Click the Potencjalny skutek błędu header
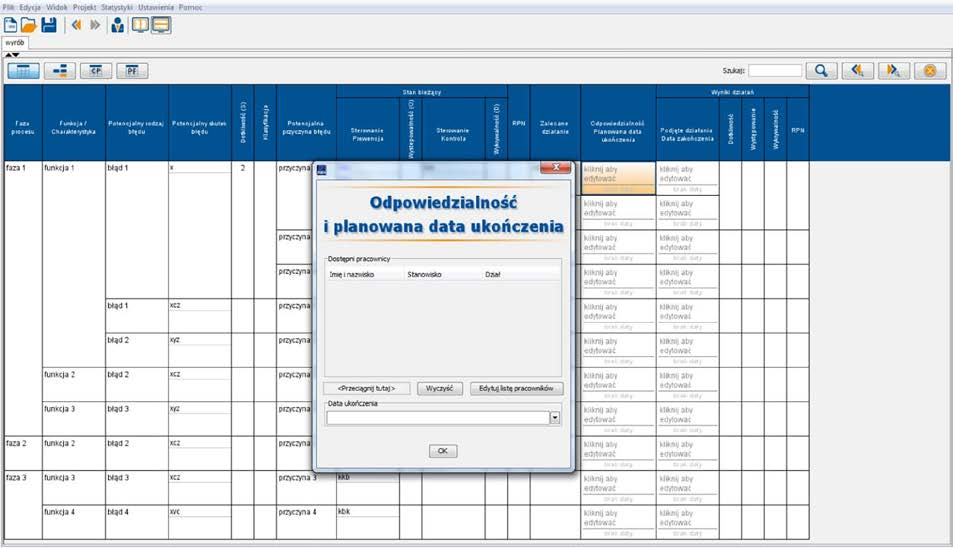The image size is (953, 548). pyautogui.click(x=200, y=123)
